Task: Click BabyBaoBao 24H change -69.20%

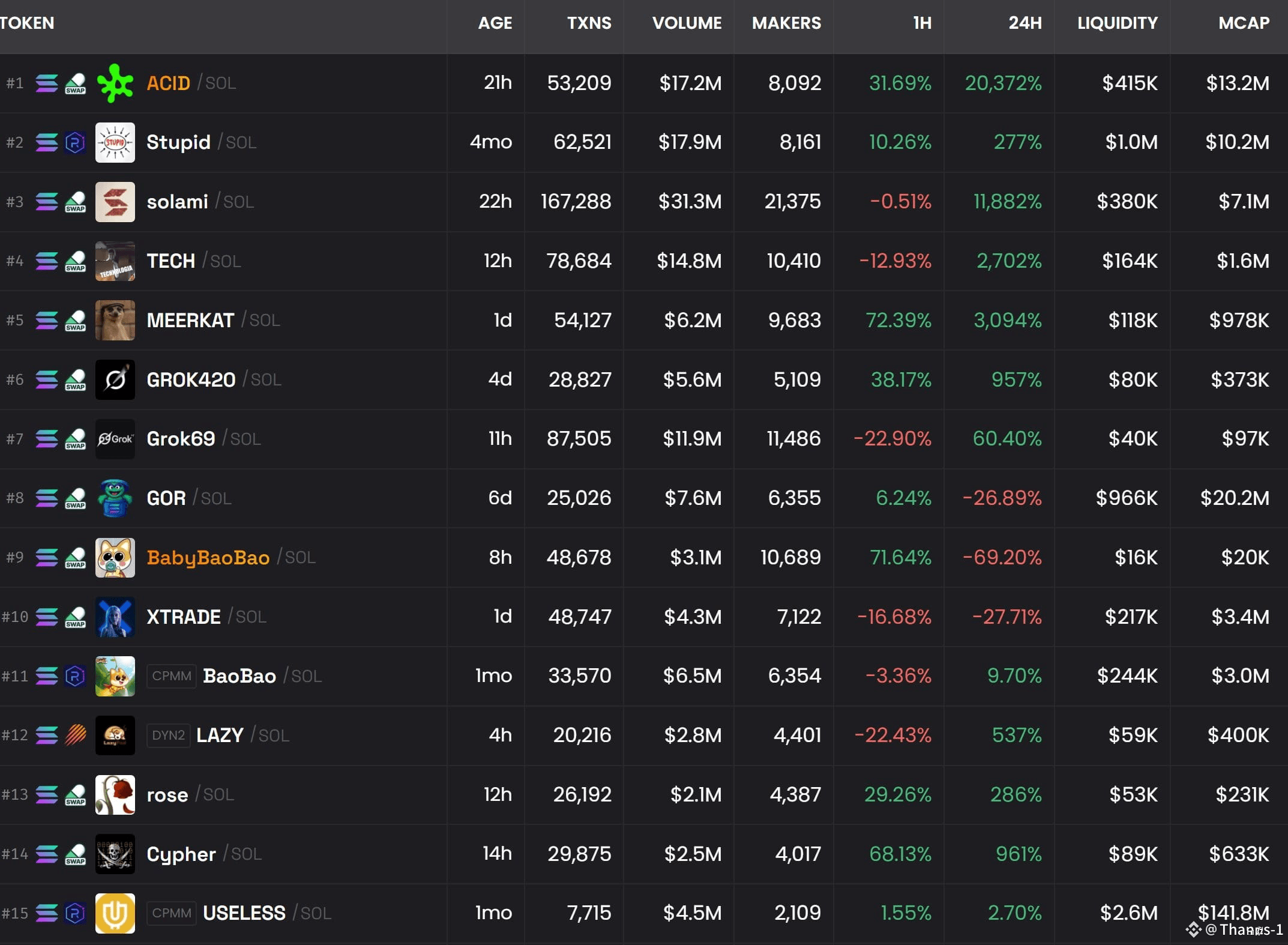Action: [1002, 558]
